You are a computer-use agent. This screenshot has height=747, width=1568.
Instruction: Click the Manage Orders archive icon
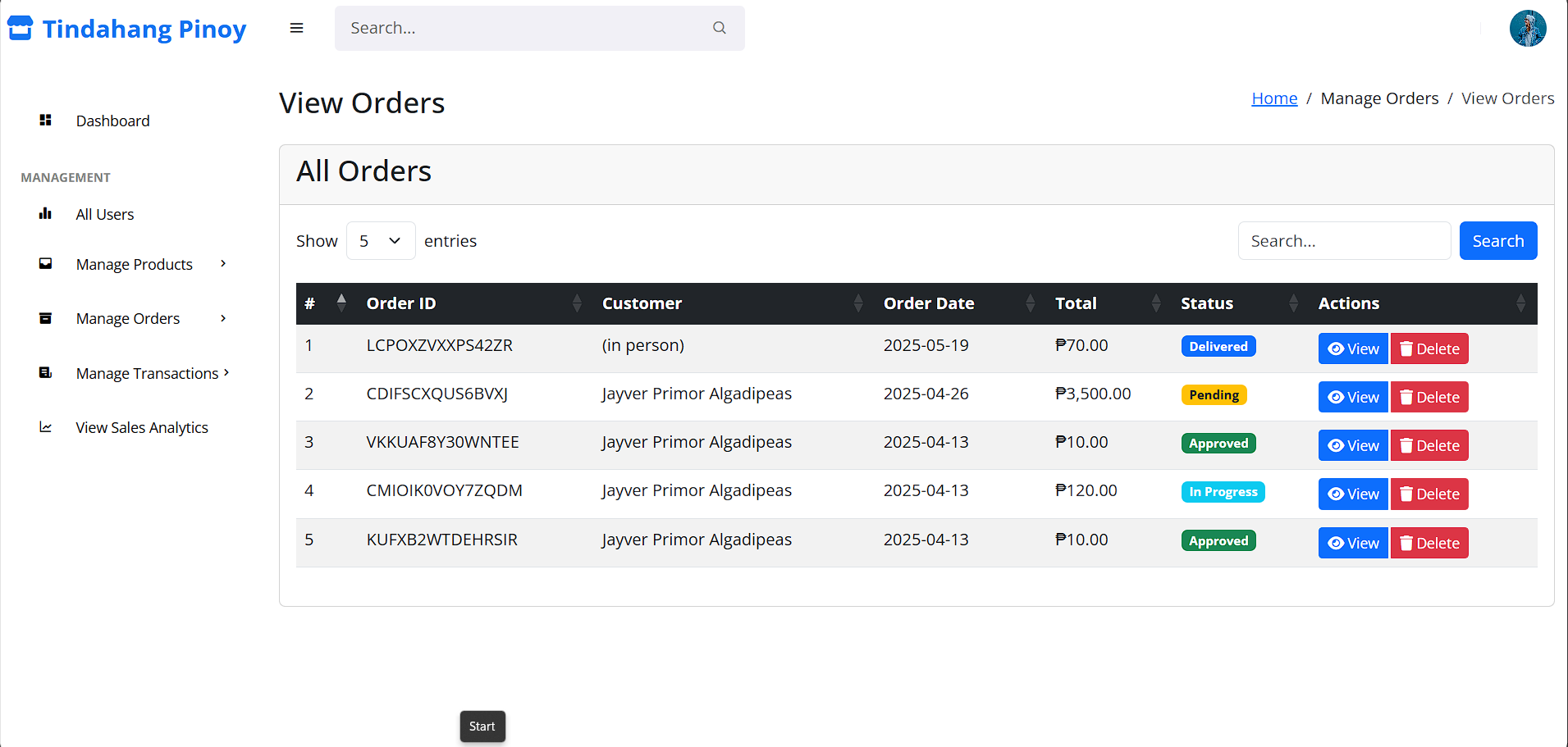46,318
